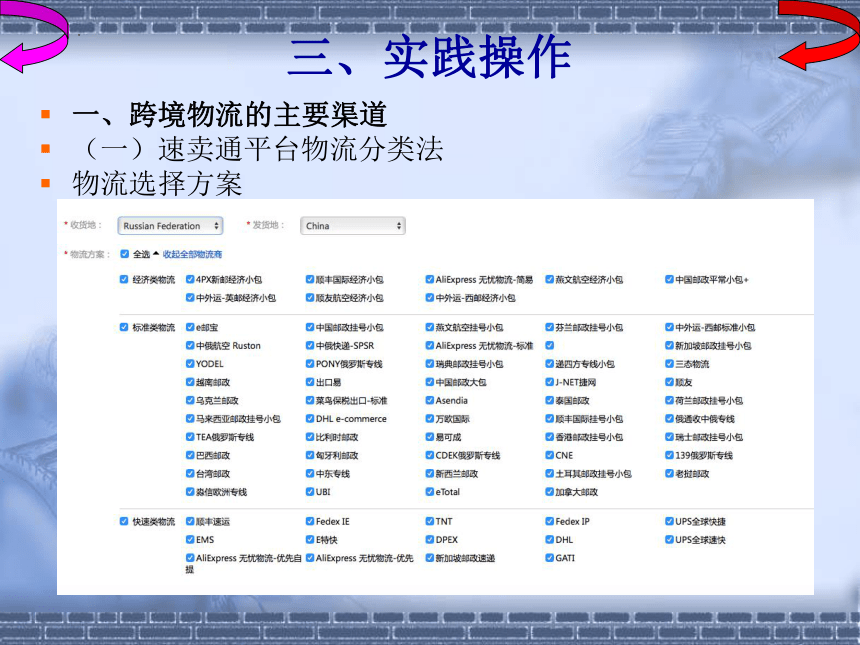Uncheck 中外运-西邮标准小包
The width and height of the screenshot is (860, 645).
pos(669,327)
